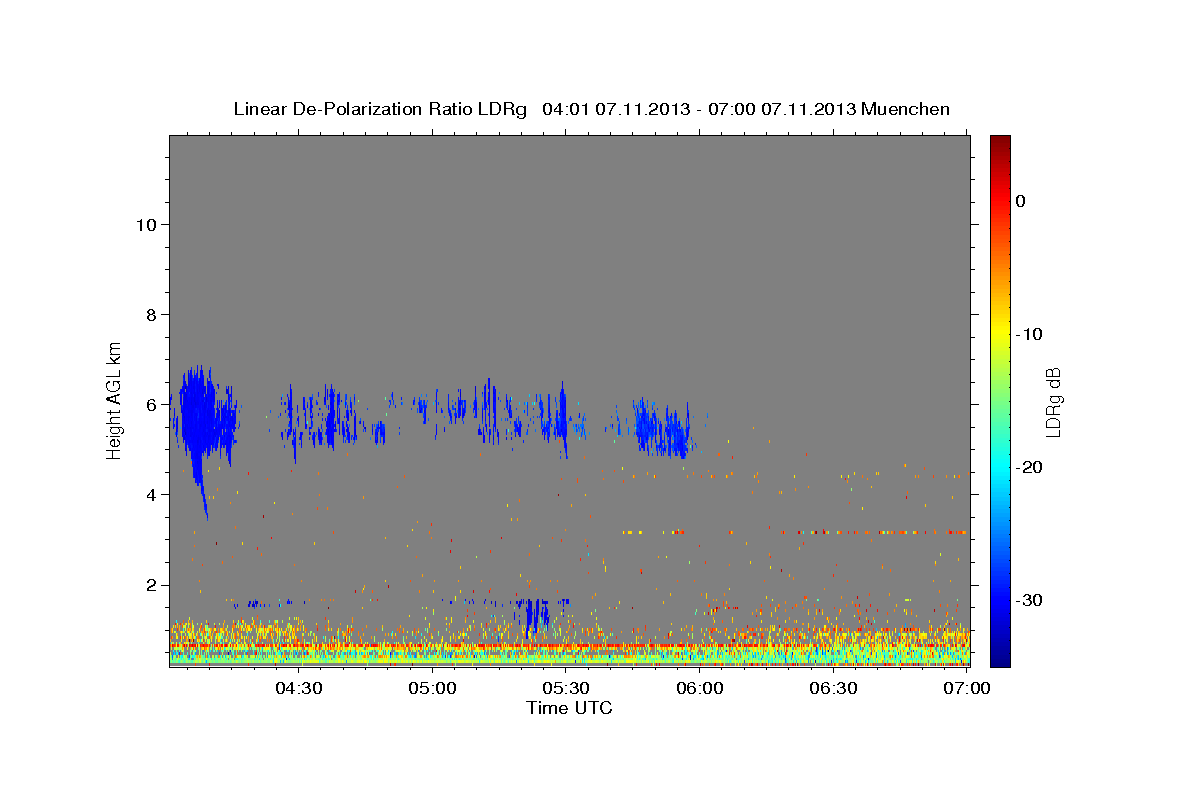Image resolution: width=1200 pixels, height=800 pixels.
Task: Click the 04:30 time tick label
Action: [x=298, y=688]
